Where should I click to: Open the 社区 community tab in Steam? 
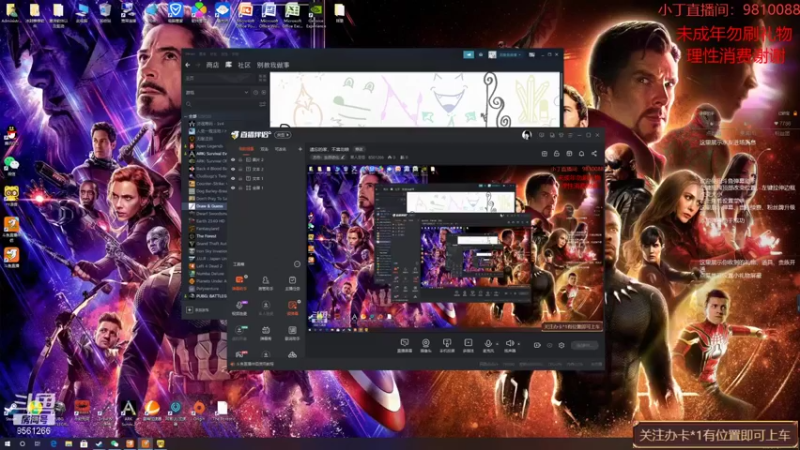point(244,65)
